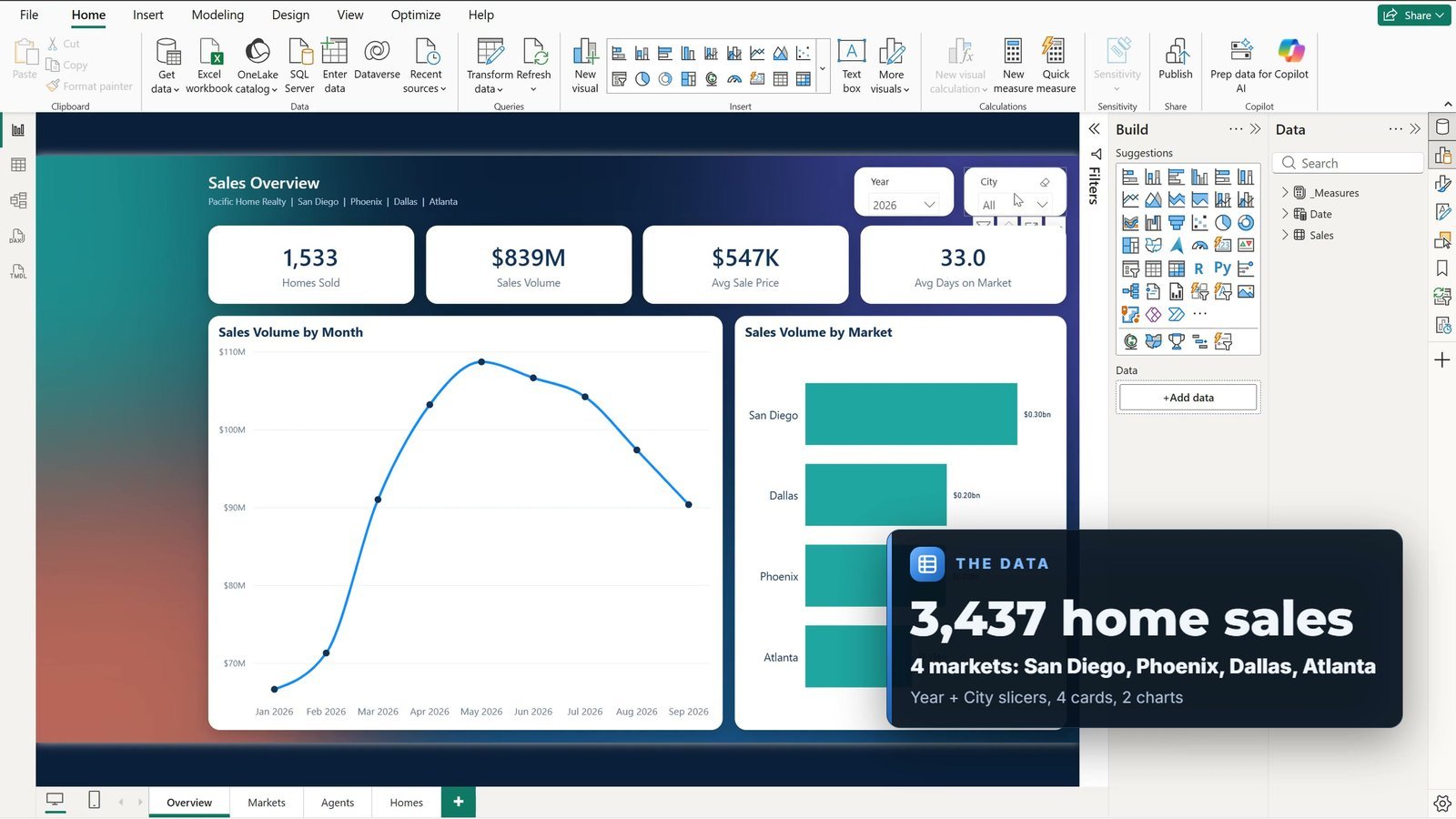The width and height of the screenshot is (1456, 819).
Task: Select the treemap visual icon
Action: coord(1130,245)
